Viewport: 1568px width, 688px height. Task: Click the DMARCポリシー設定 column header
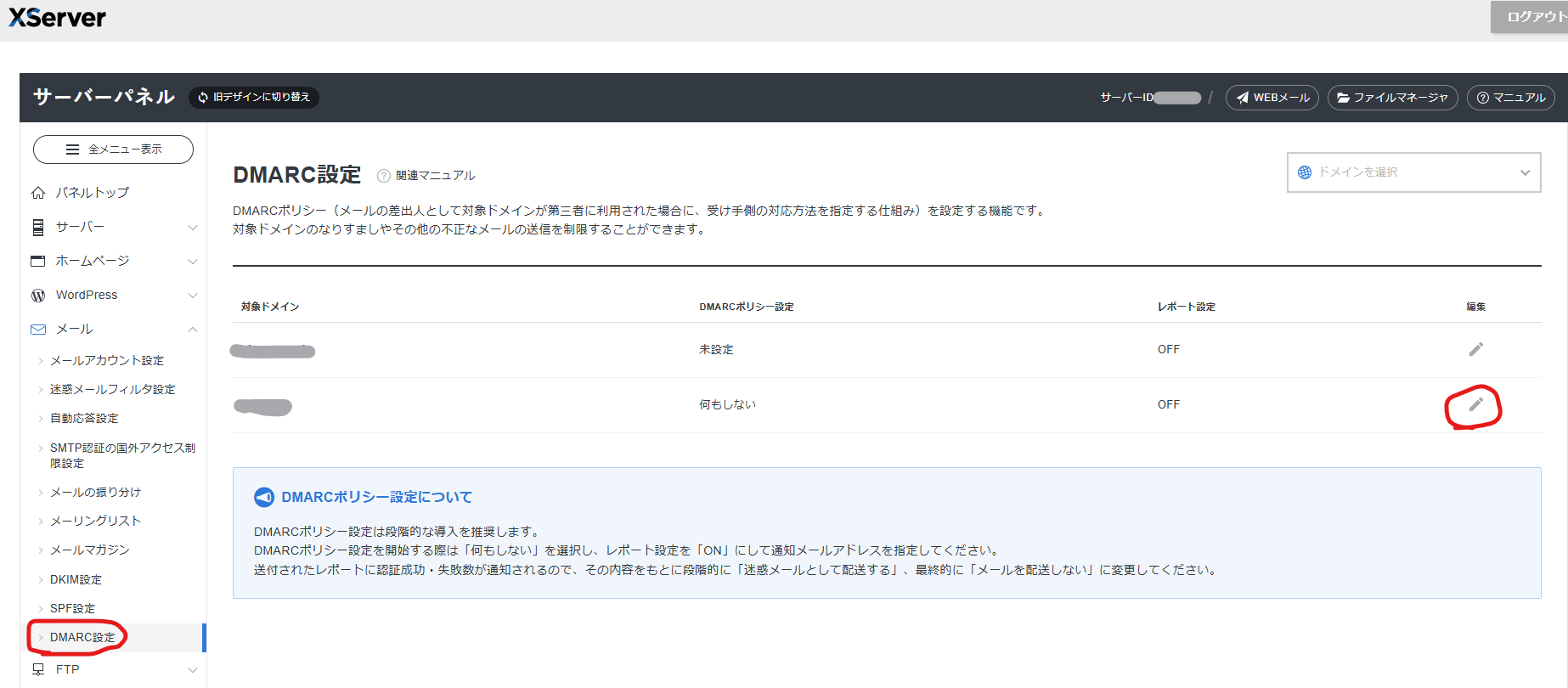pos(747,307)
